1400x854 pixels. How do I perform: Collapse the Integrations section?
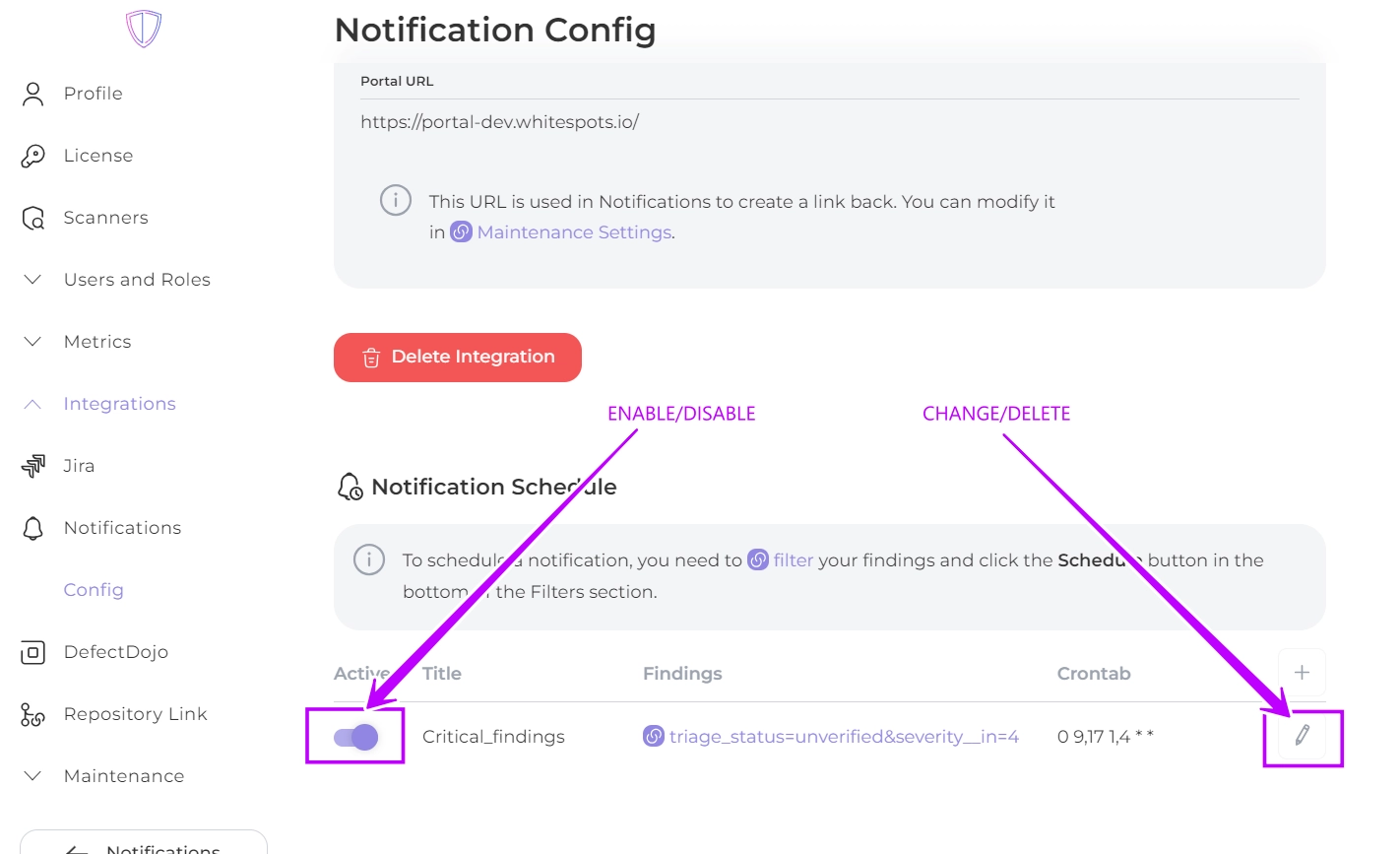pos(33,404)
